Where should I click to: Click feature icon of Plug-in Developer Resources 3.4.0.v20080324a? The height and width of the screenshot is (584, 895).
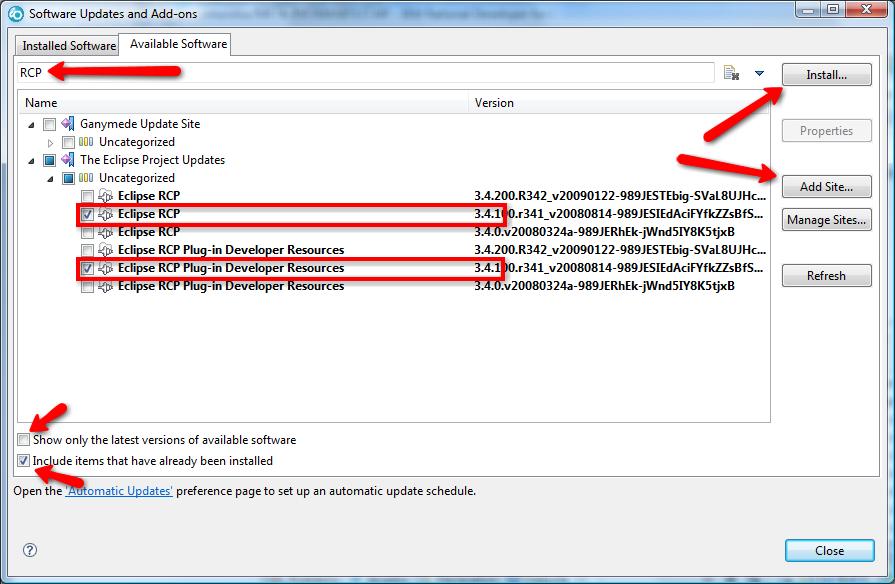pyautogui.click(x=106, y=285)
